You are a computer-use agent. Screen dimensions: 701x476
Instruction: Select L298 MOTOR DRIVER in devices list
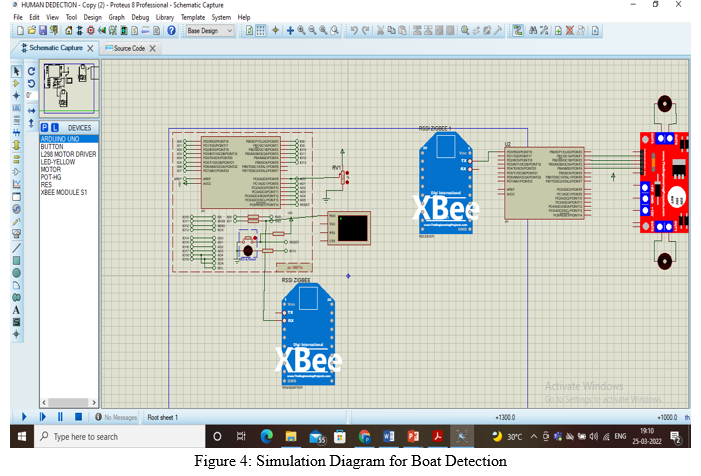point(68,154)
